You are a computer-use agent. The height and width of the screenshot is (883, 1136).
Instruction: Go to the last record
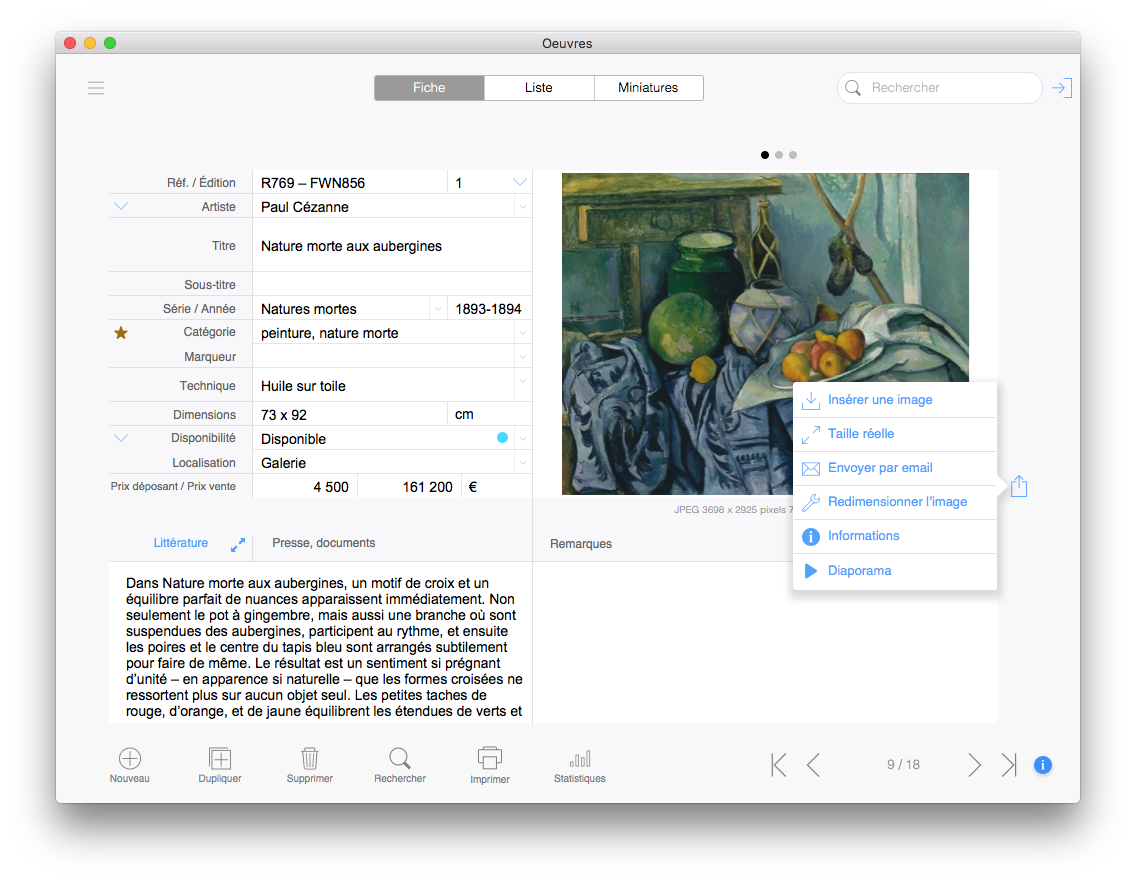click(x=1009, y=765)
